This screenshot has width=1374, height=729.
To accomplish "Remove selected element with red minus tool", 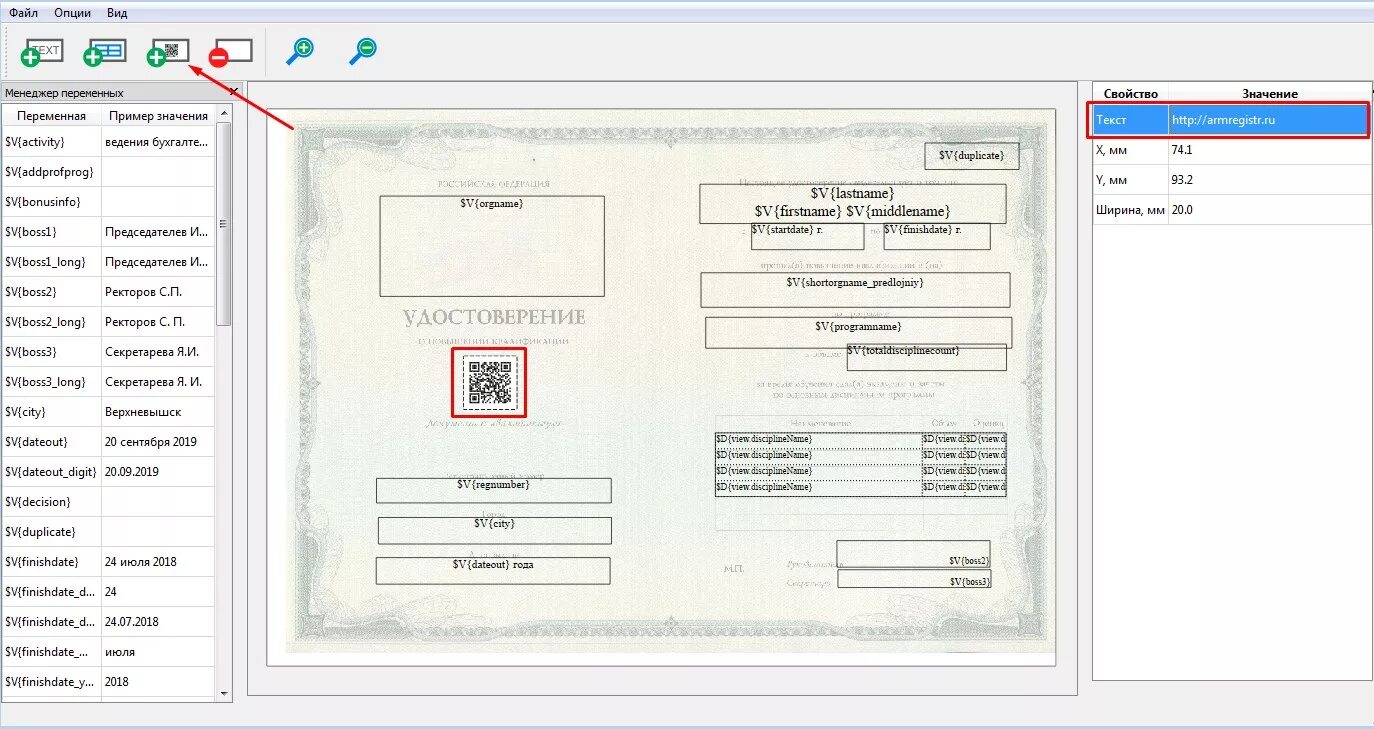I will [x=231, y=52].
